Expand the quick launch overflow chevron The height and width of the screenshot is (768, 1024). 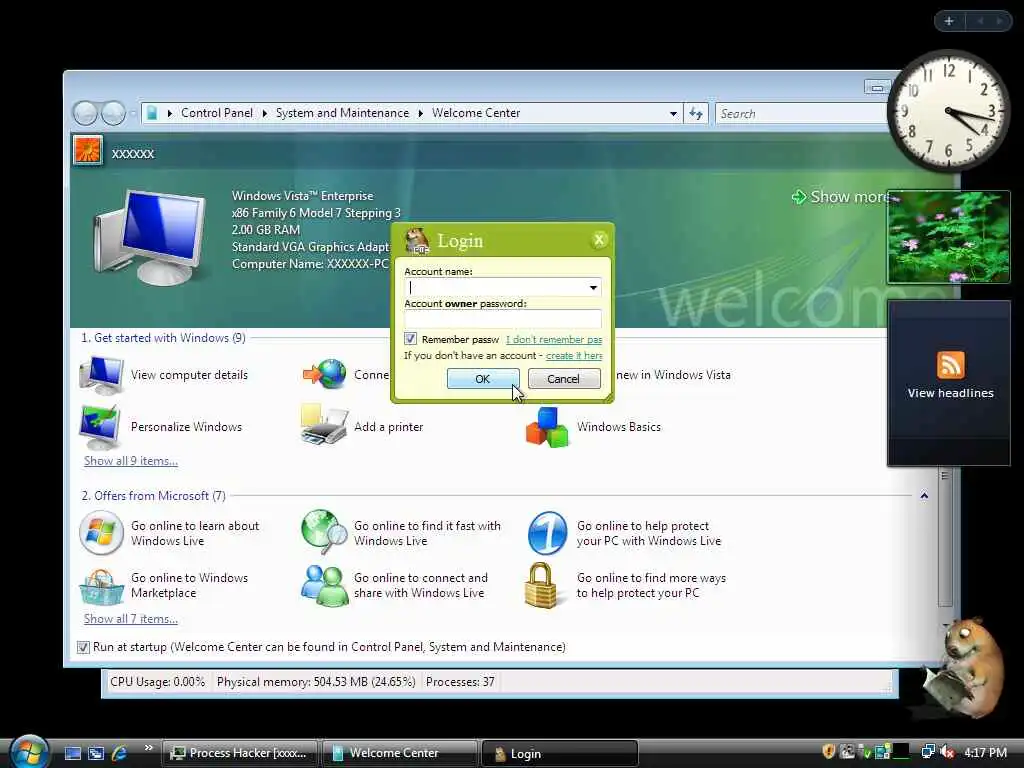point(149,748)
